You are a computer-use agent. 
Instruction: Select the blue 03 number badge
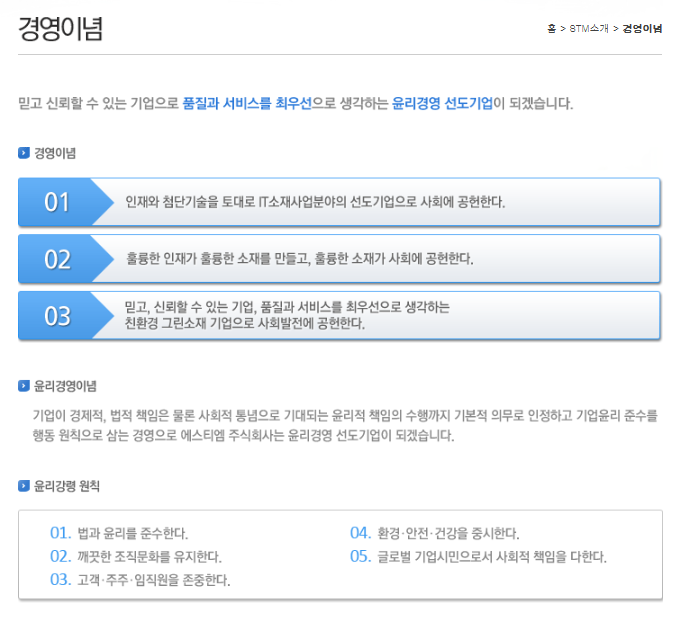pyautogui.click(x=58, y=316)
